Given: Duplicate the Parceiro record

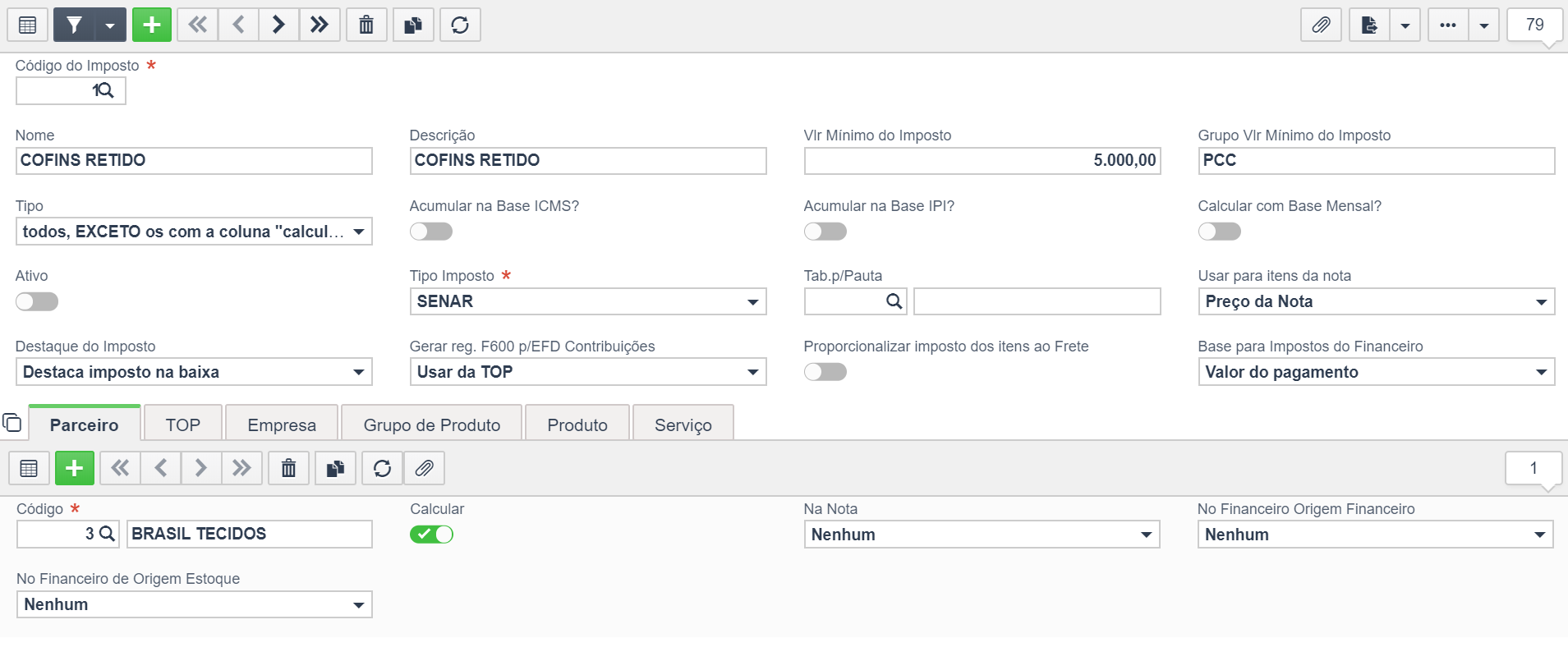Looking at the screenshot, I should (335, 468).
